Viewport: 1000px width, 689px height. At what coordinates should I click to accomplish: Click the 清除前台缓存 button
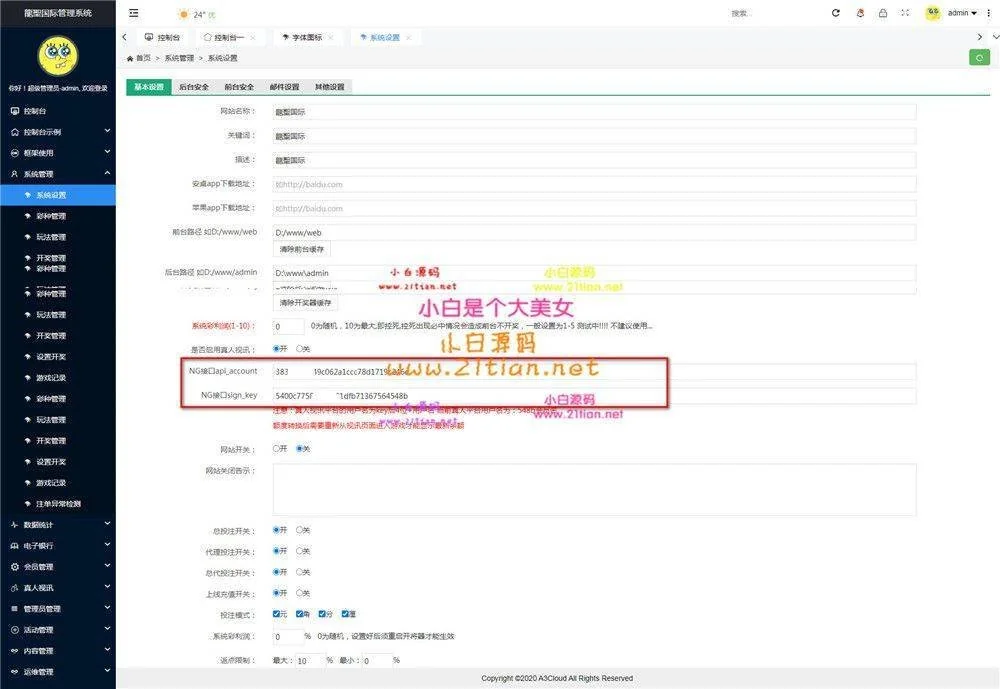[301, 249]
